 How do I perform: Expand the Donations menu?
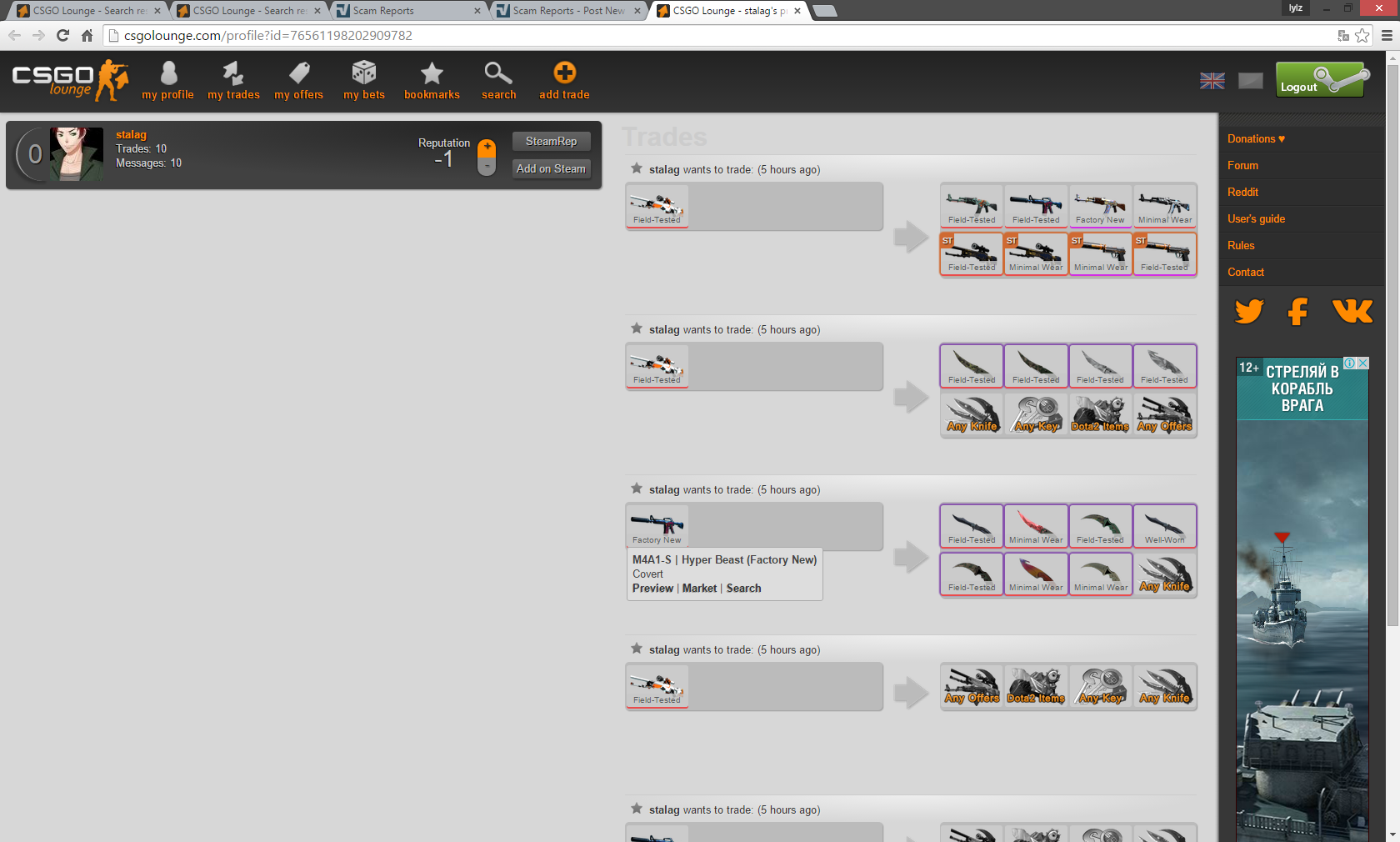[x=1256, y=138]
